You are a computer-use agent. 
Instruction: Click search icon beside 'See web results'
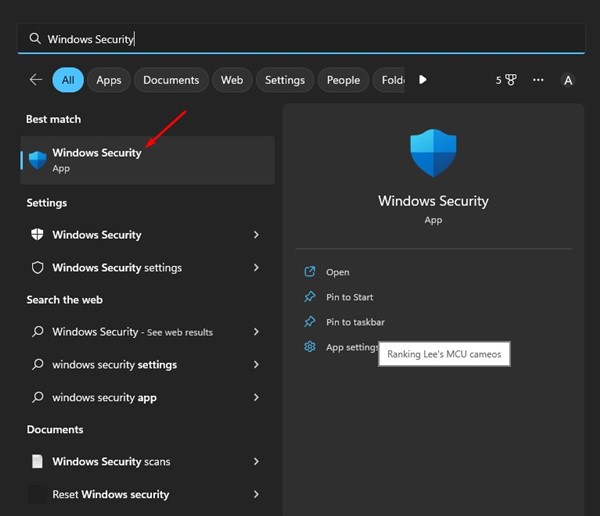pos(38,331)
